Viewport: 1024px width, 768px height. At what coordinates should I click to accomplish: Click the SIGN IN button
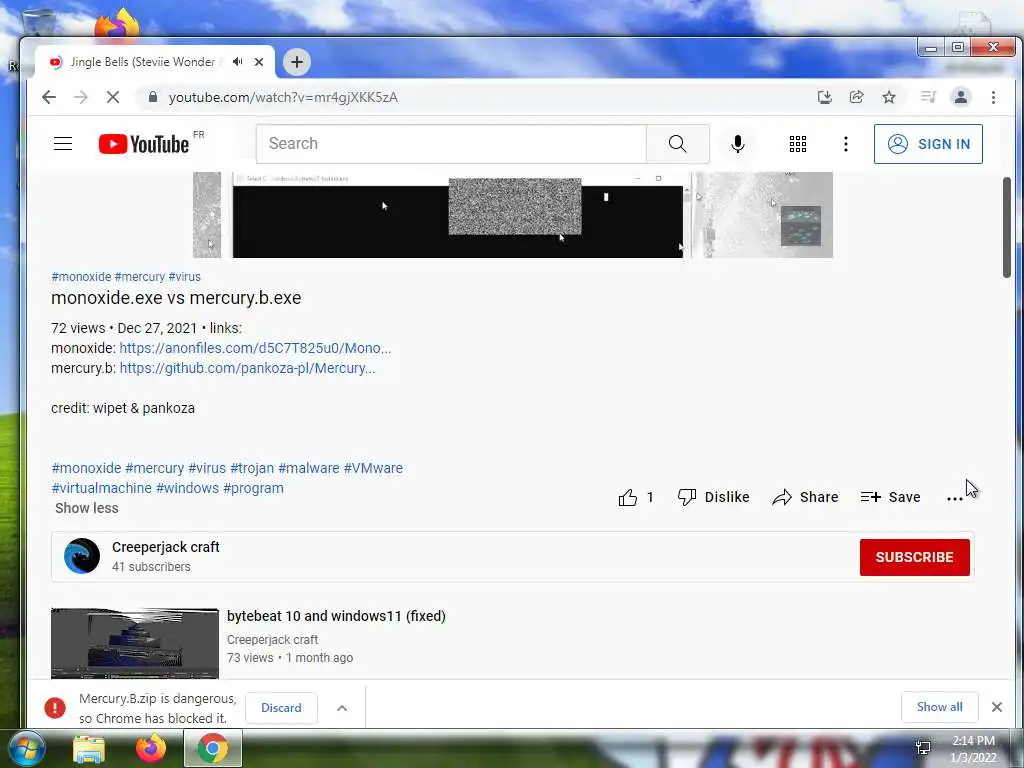[x=928, y=144]
